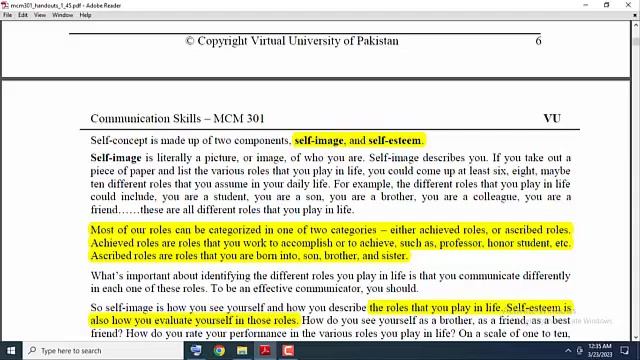This screenshot has width=640, height=360.
Task: Restore down the Adobe Reader window
Action: [x=607, y=5]
